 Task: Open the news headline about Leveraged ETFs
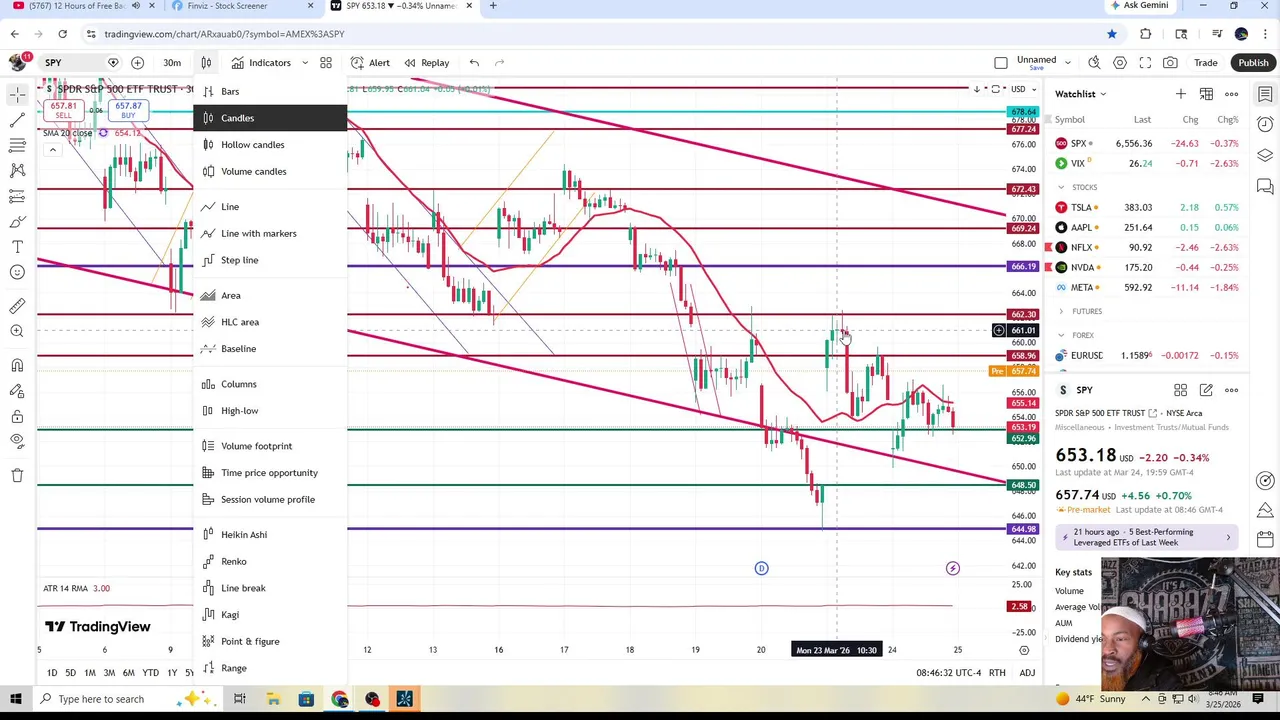[x=1145, y=537]
